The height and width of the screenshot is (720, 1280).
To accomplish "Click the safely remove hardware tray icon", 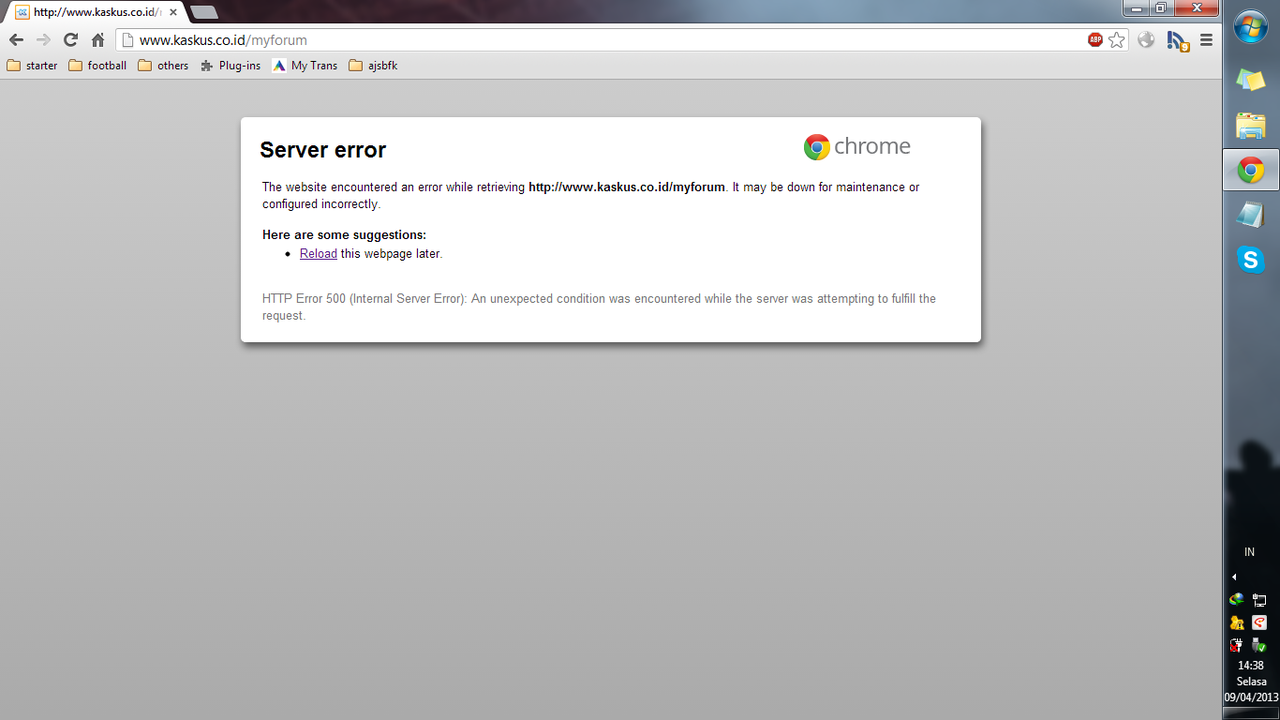I will (x=1260, y=645).
